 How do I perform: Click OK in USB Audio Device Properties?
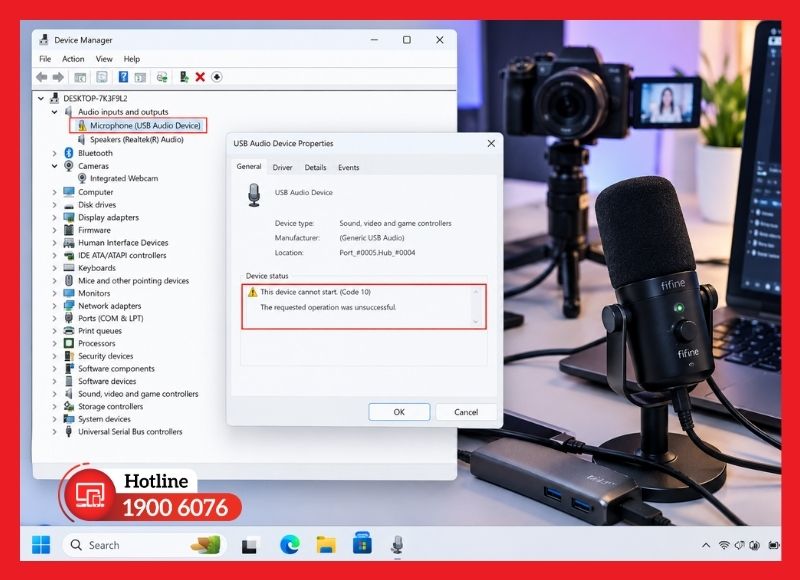399,412
